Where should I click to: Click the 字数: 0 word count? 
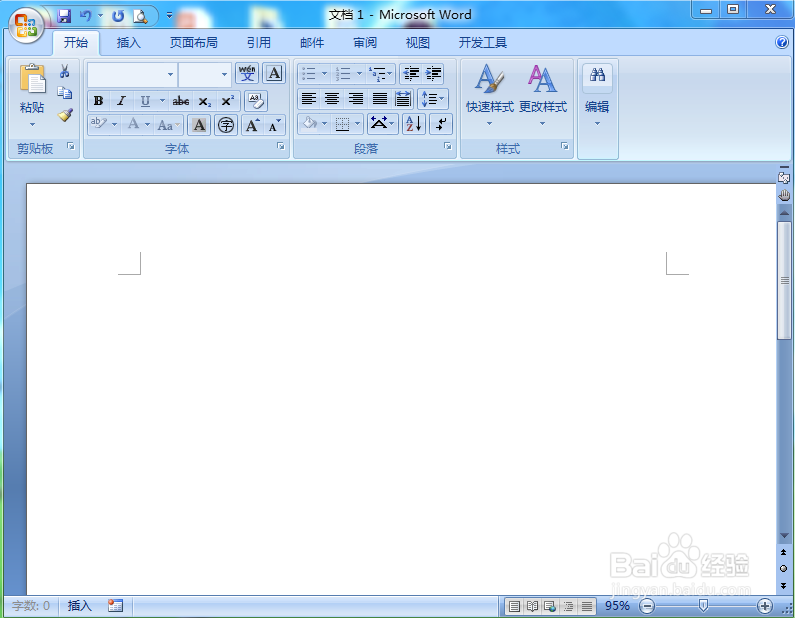click(x=31, y=606)
